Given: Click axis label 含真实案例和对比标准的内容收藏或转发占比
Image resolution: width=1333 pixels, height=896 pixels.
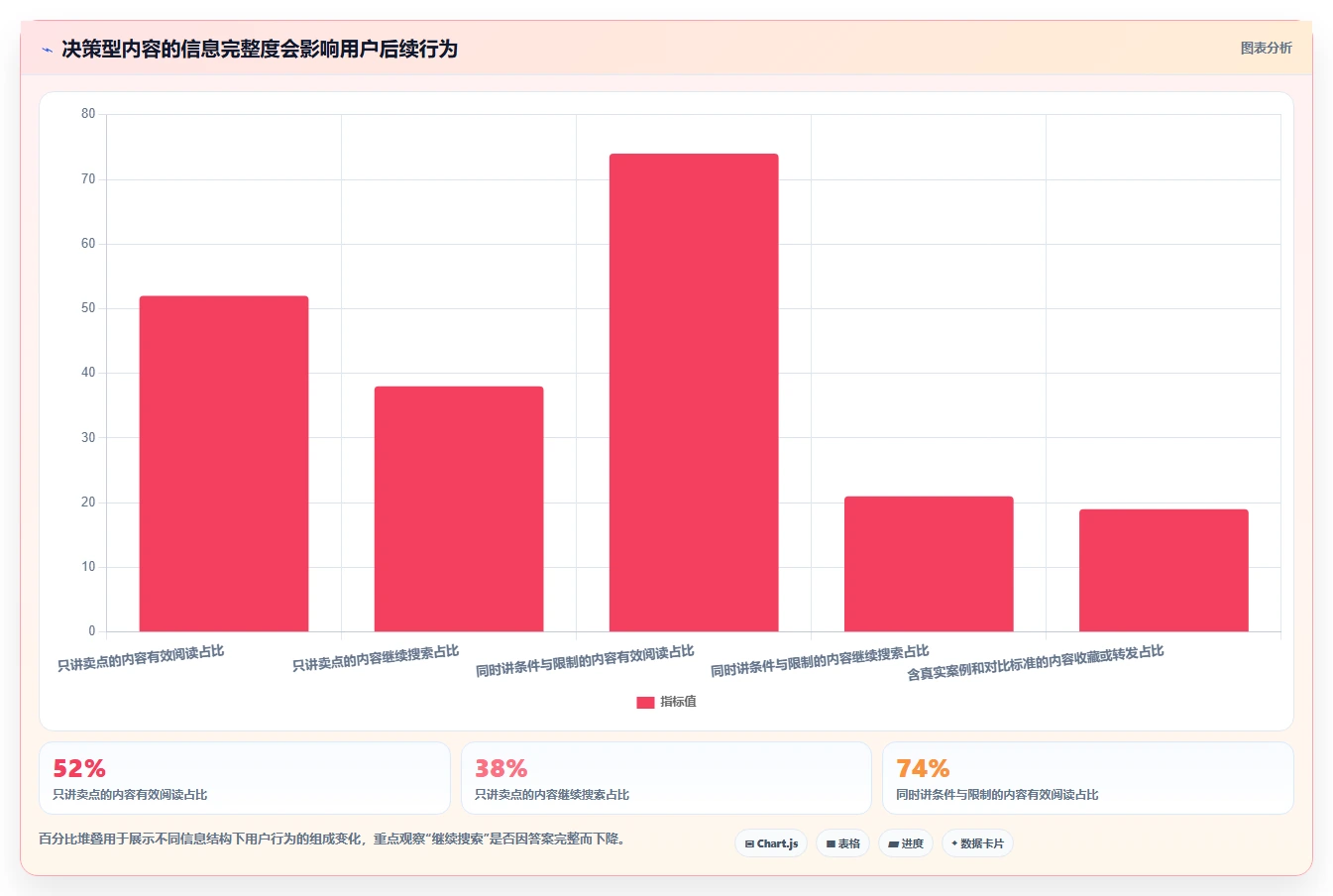Looking at the screenshot, I should (x=1036, y=663).
